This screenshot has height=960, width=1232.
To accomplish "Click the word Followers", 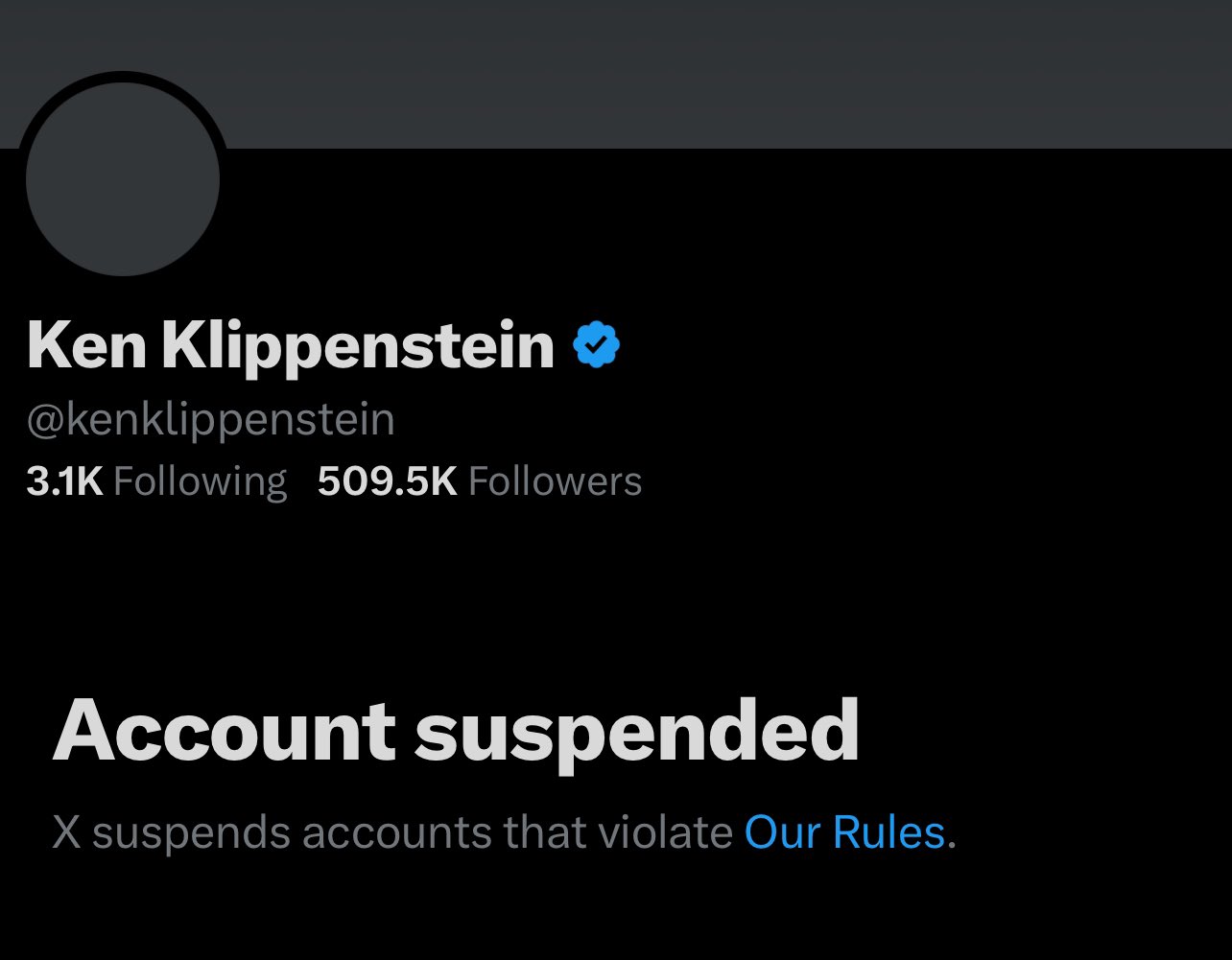I will (556, 481).
